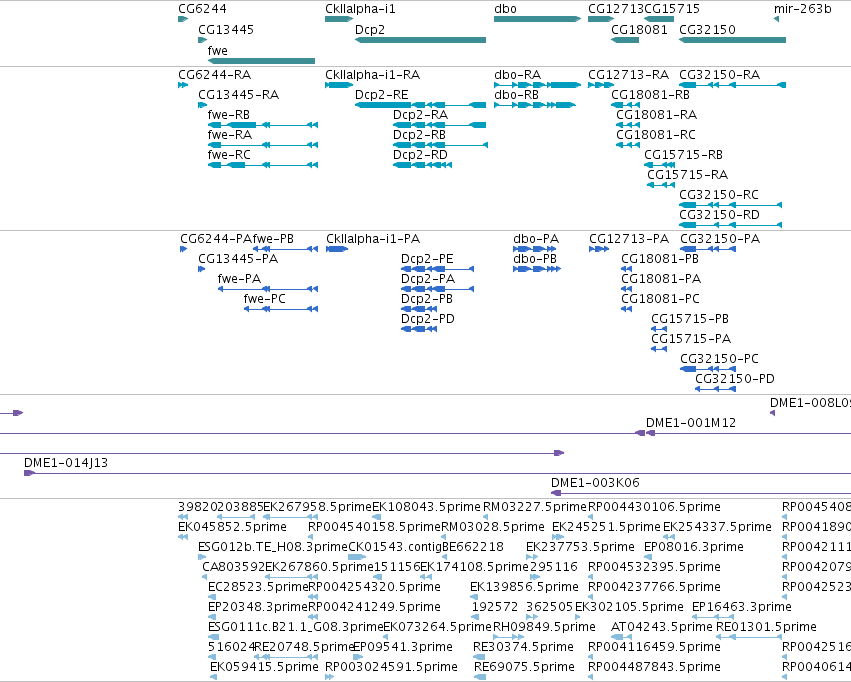Click the teal fwe gene bar
This screenshot has height=682, width=851.
point(261,61)
